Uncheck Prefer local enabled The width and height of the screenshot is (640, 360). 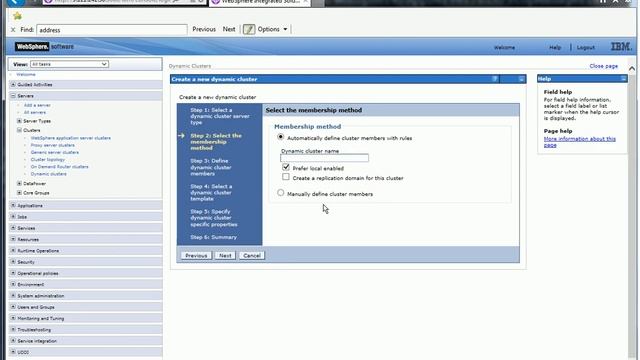286,167
